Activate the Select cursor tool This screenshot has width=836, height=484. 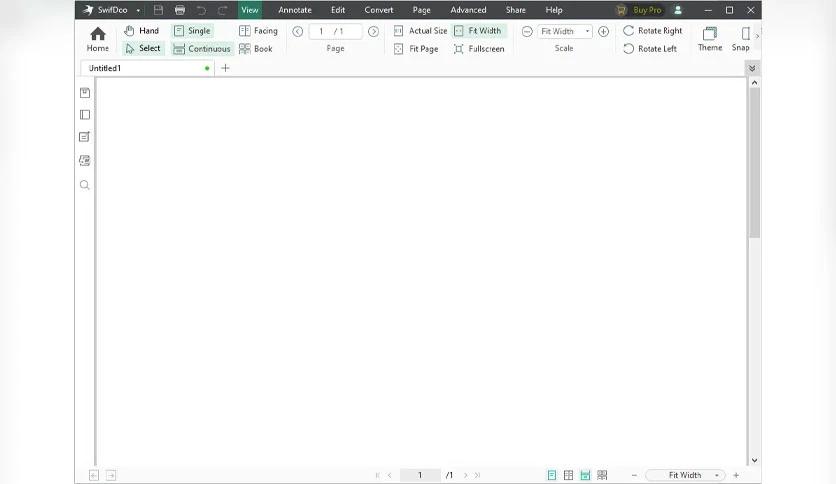coord(143,49)
